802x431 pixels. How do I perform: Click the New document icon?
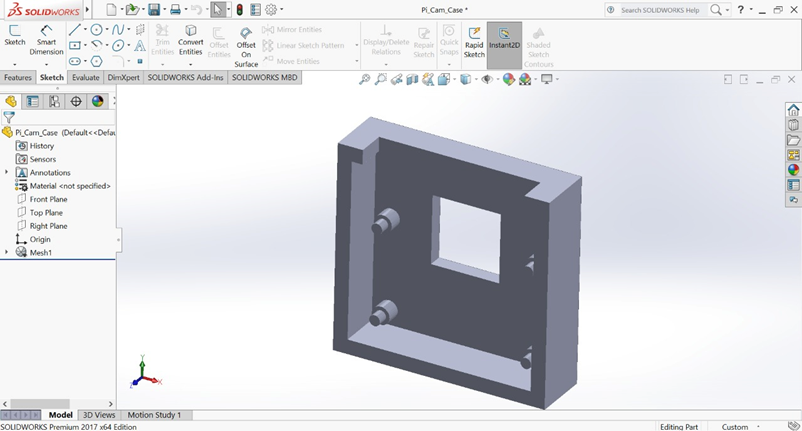(111, 9)
